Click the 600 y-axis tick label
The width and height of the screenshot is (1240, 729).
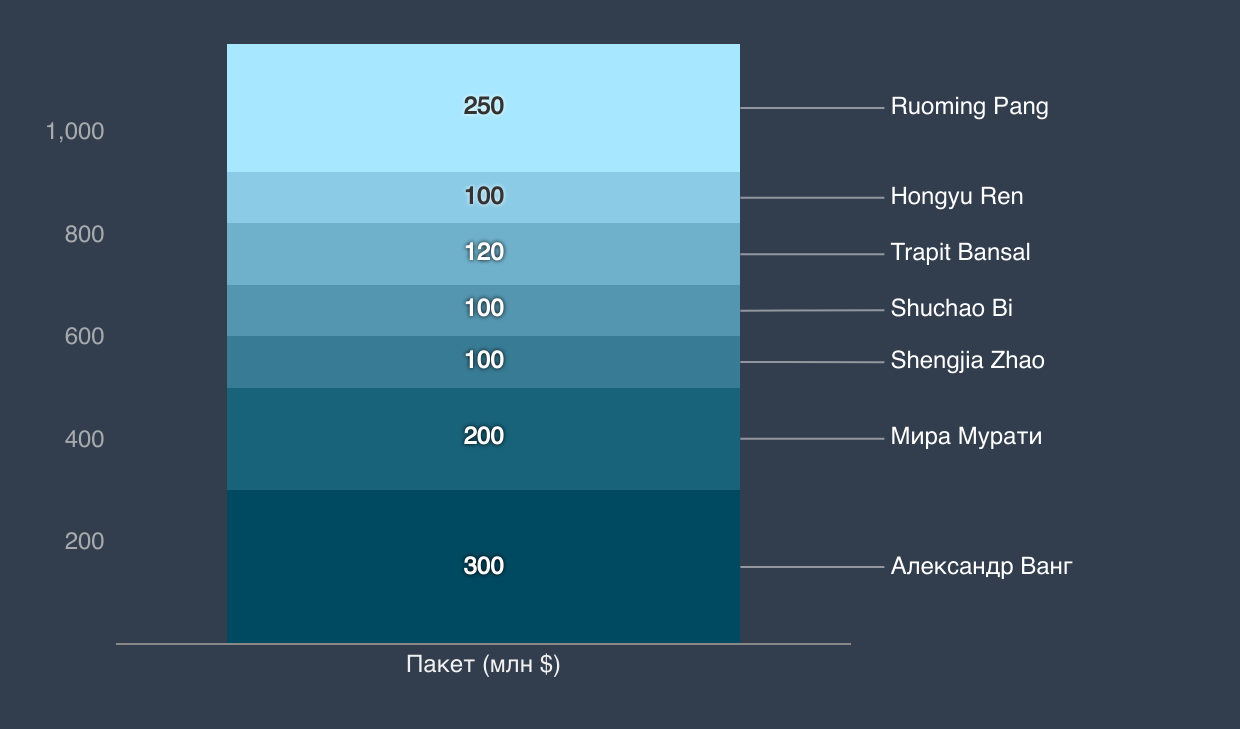point(85,337)
